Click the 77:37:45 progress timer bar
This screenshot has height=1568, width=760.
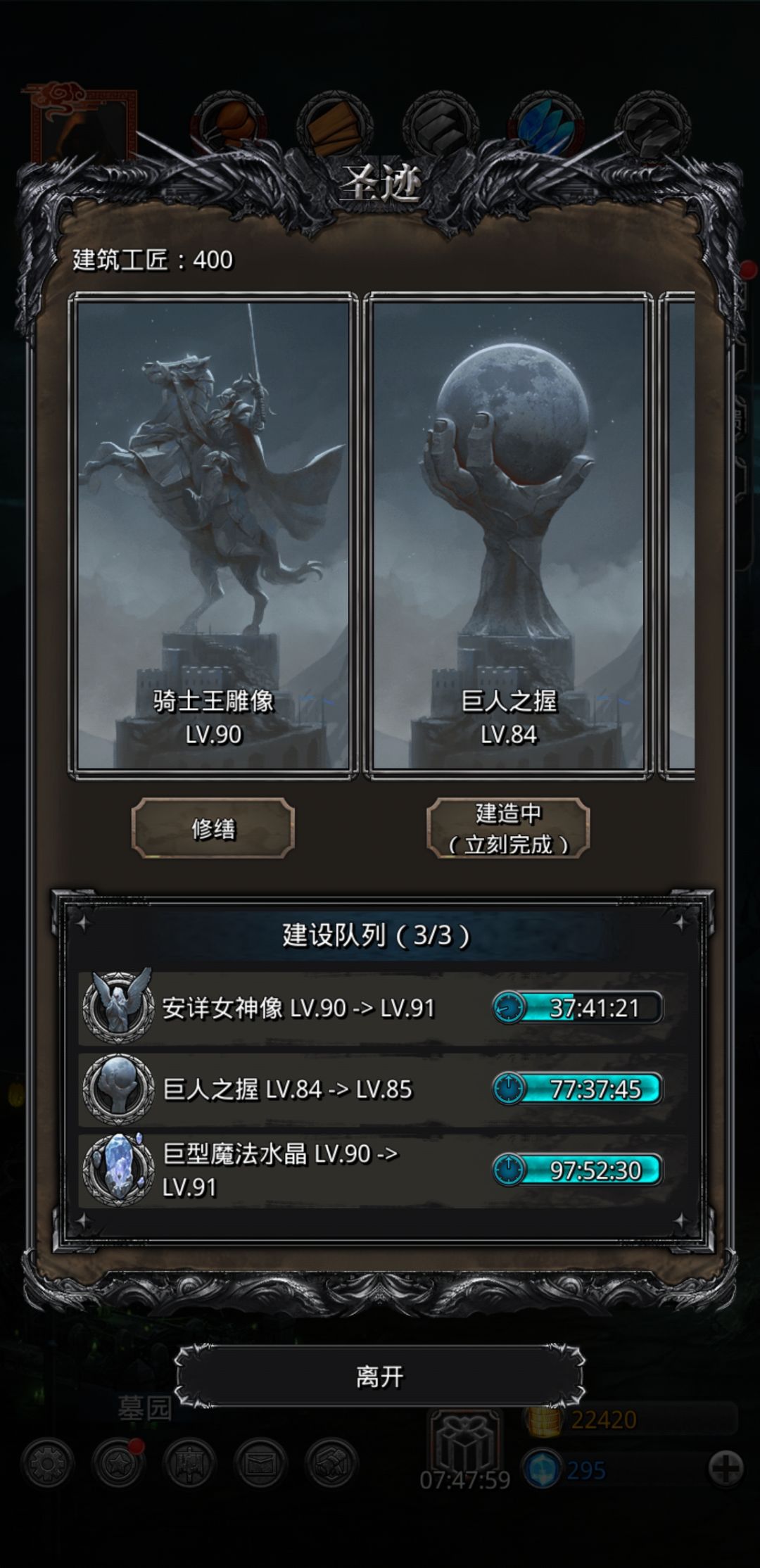tap(577, 1089)
